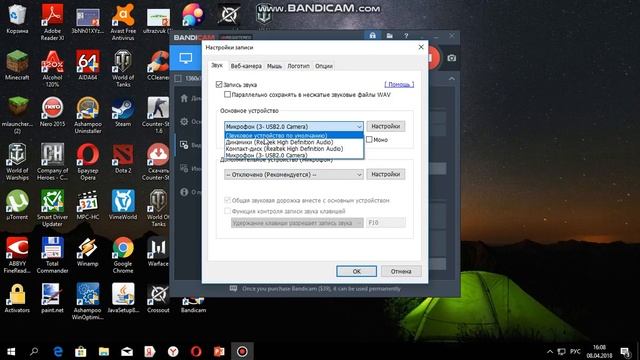640x360 pixels.
Task: Click the red Bandicam record button
Action: (x=433, y=58)
